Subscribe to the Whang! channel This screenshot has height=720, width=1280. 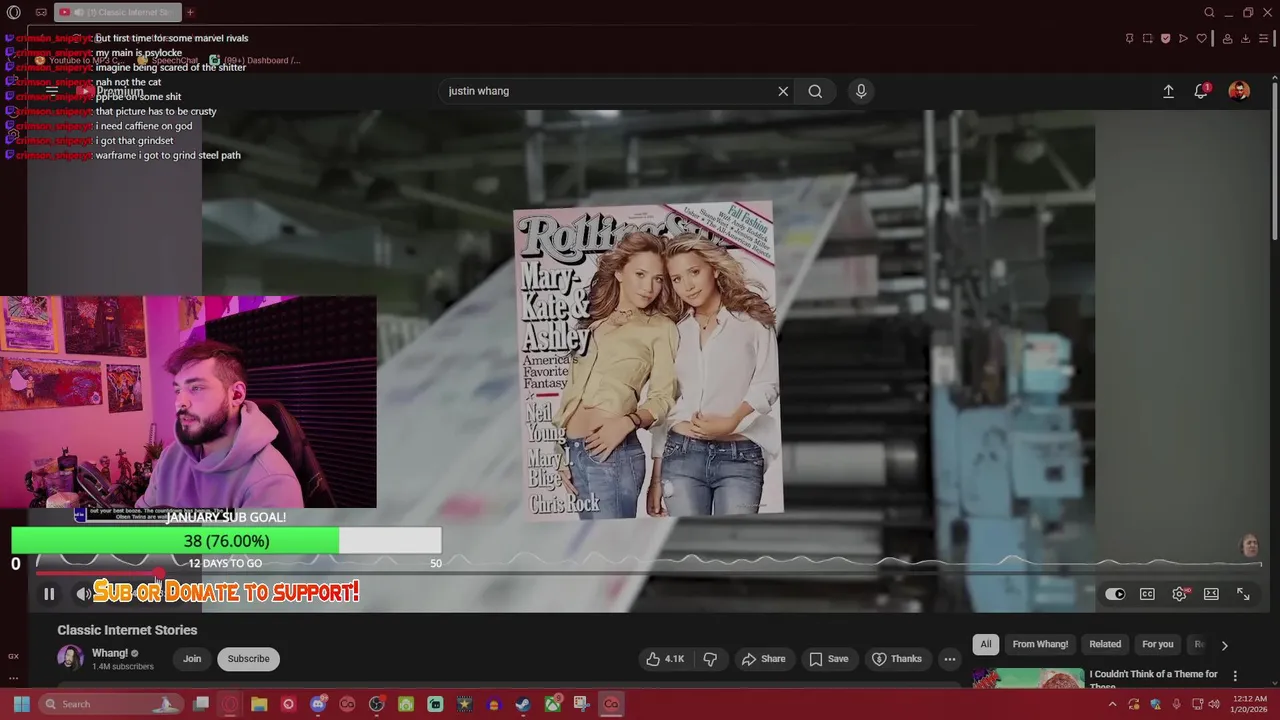point(248,659)
